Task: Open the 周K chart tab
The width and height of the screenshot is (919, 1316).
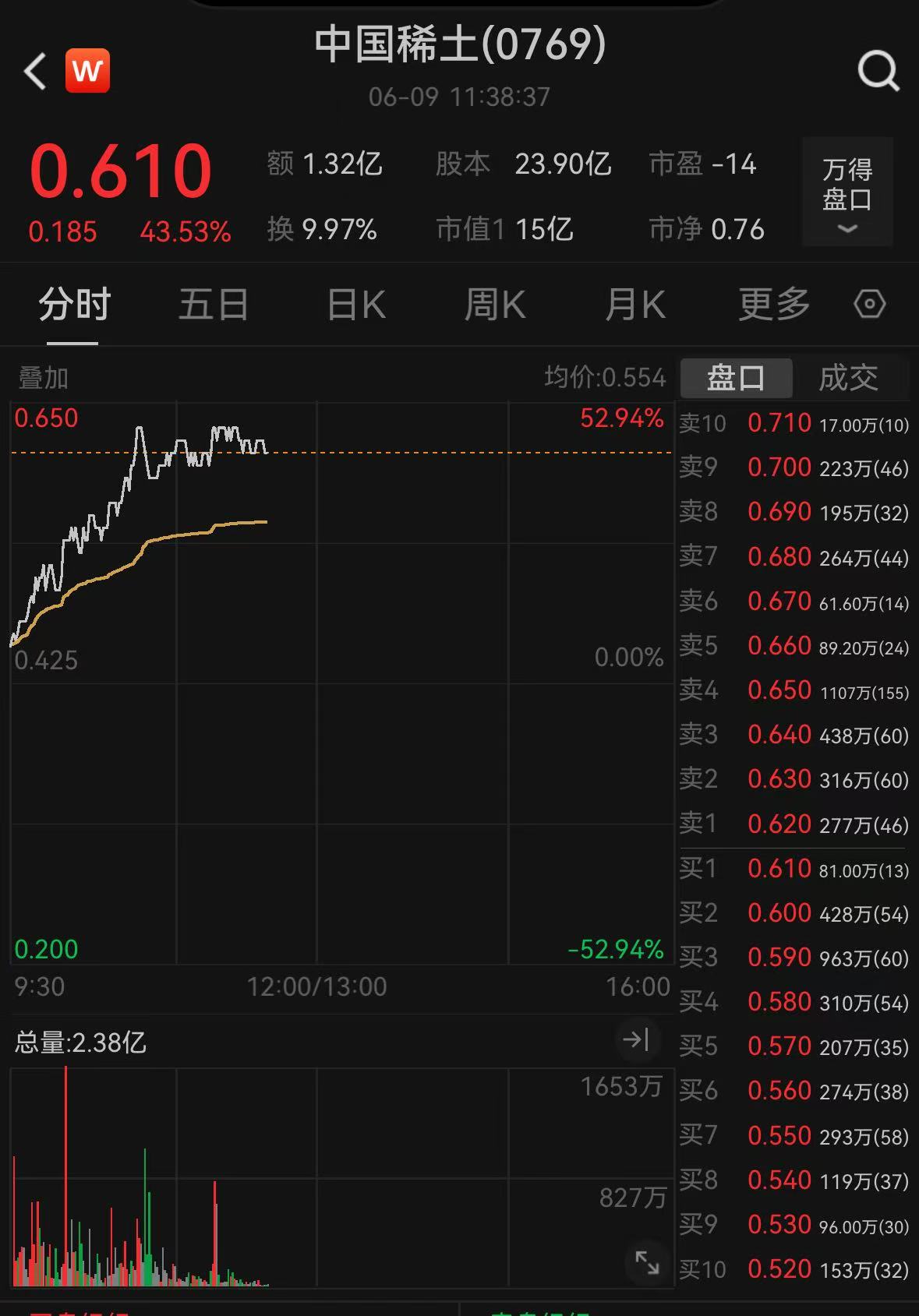Action: tap(495, 304)
